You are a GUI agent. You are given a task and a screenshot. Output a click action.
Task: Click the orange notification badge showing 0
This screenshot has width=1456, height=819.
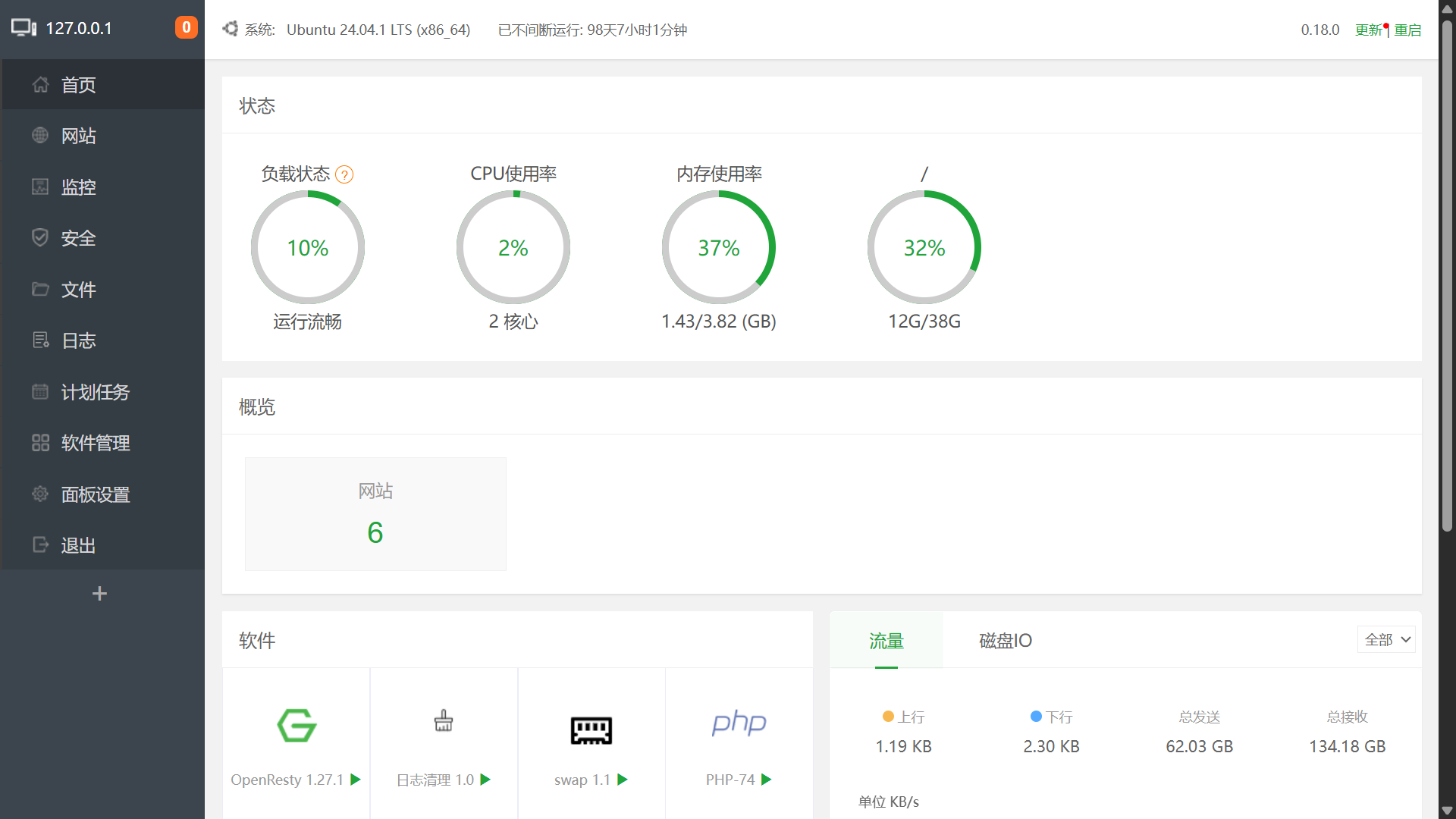186,28
